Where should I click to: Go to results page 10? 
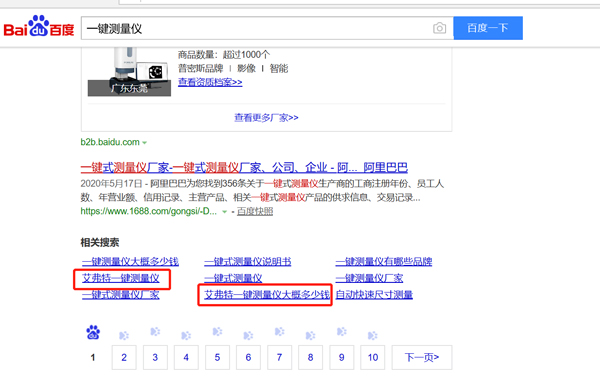(373, 357)
